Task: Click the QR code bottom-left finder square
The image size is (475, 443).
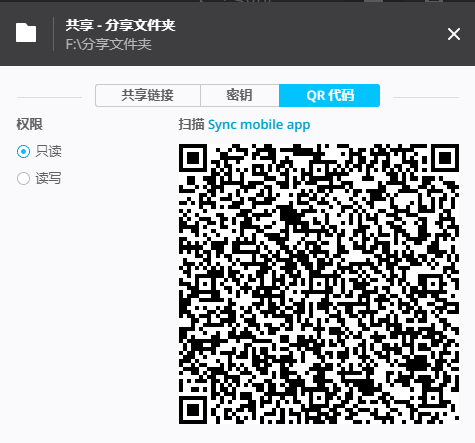Action: pos(193,410)
